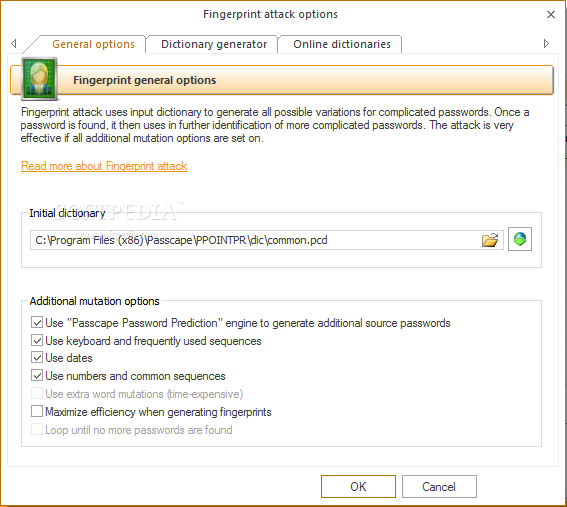Switch to the Dictionary generator tab
Image resolution: width=567 pixels, height=507 pixels.
coord(214,44)
